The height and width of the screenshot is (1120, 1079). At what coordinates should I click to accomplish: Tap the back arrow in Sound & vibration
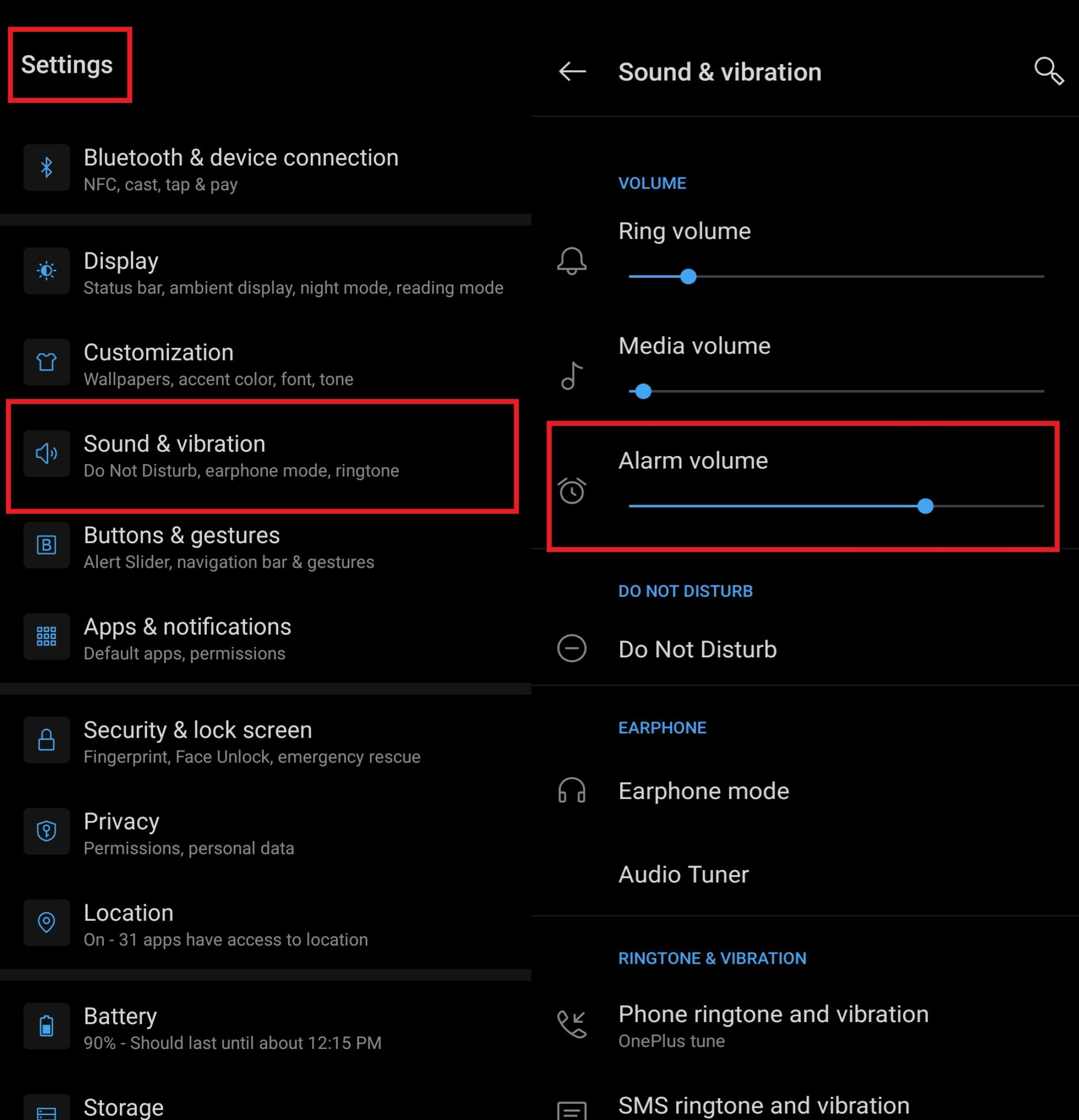(572, 72)
